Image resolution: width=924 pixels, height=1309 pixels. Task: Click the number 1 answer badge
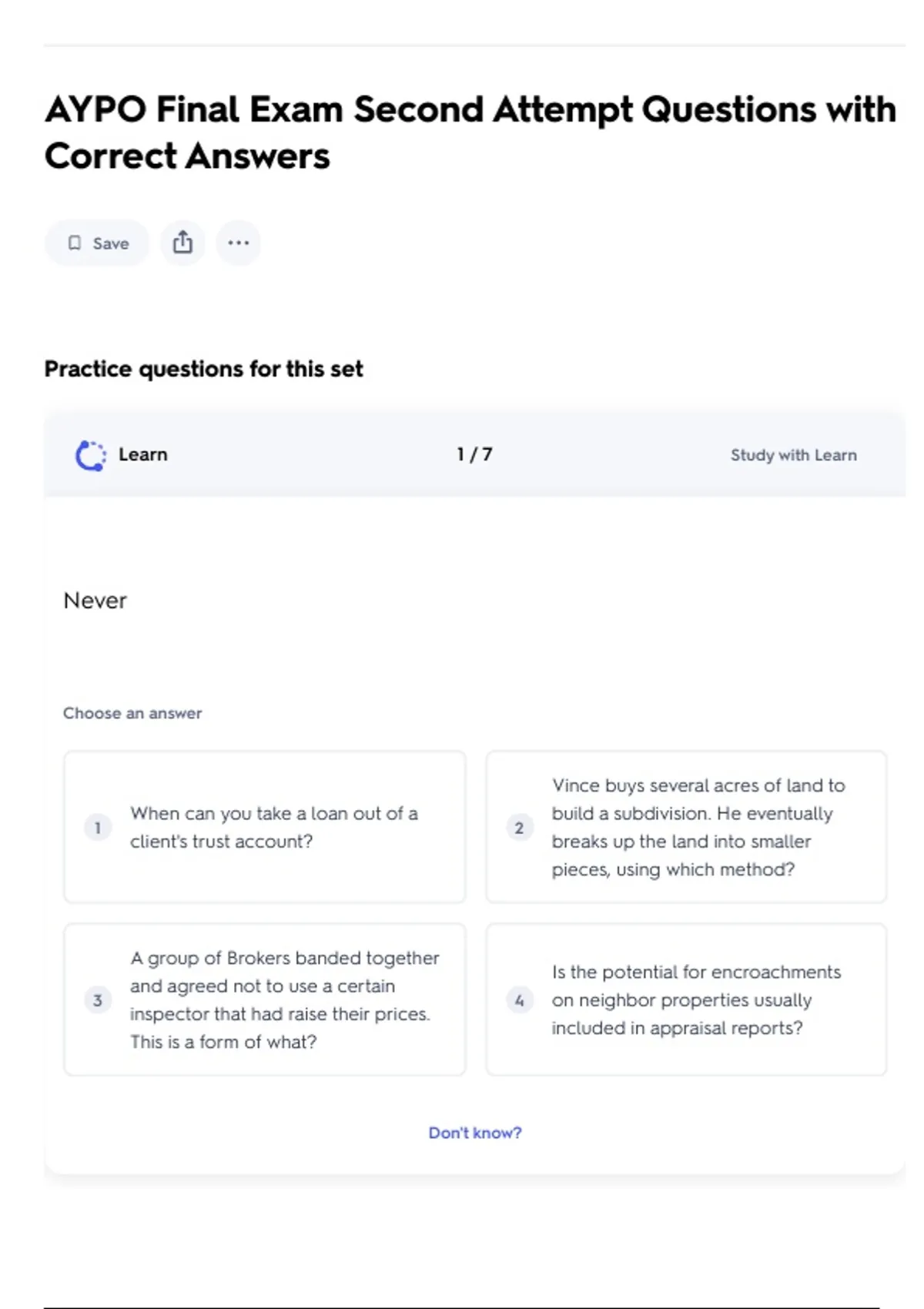[98, 828]
